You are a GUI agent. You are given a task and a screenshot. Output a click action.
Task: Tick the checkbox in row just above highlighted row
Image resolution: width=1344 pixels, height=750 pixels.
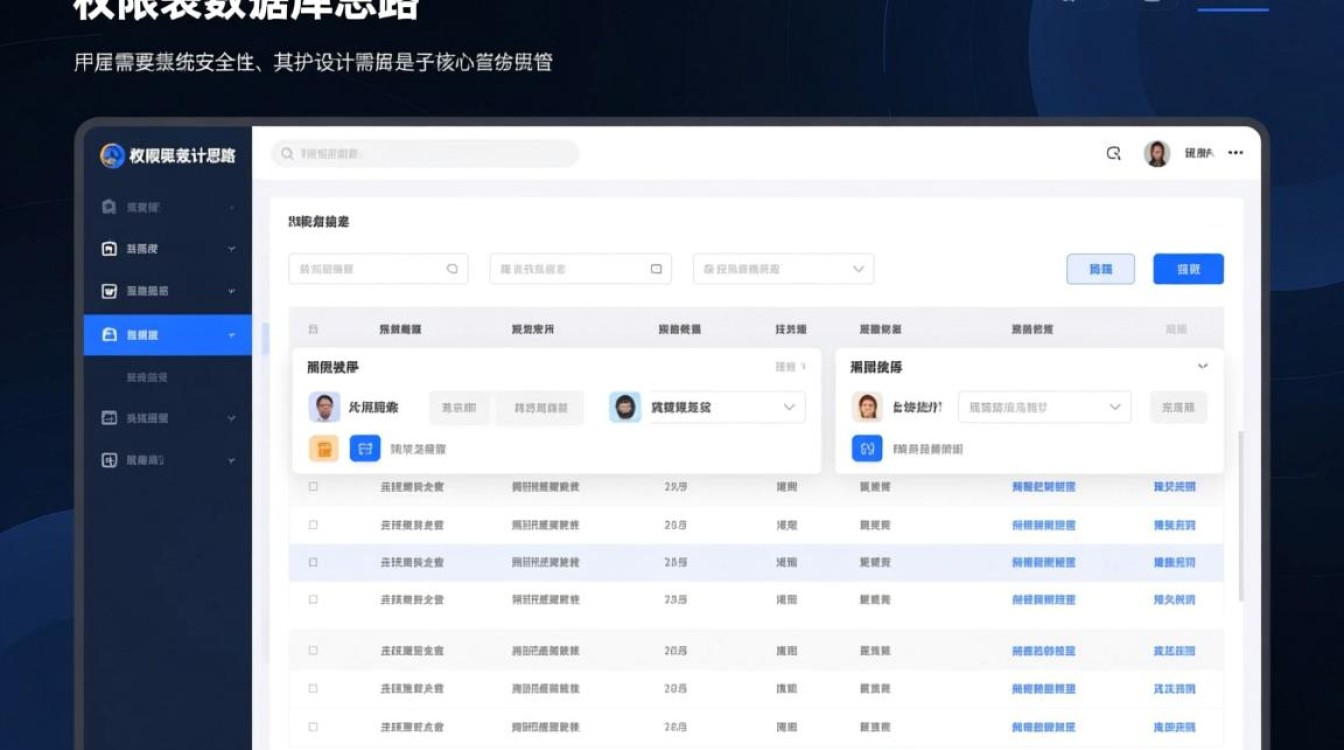[x=313, y=525]
